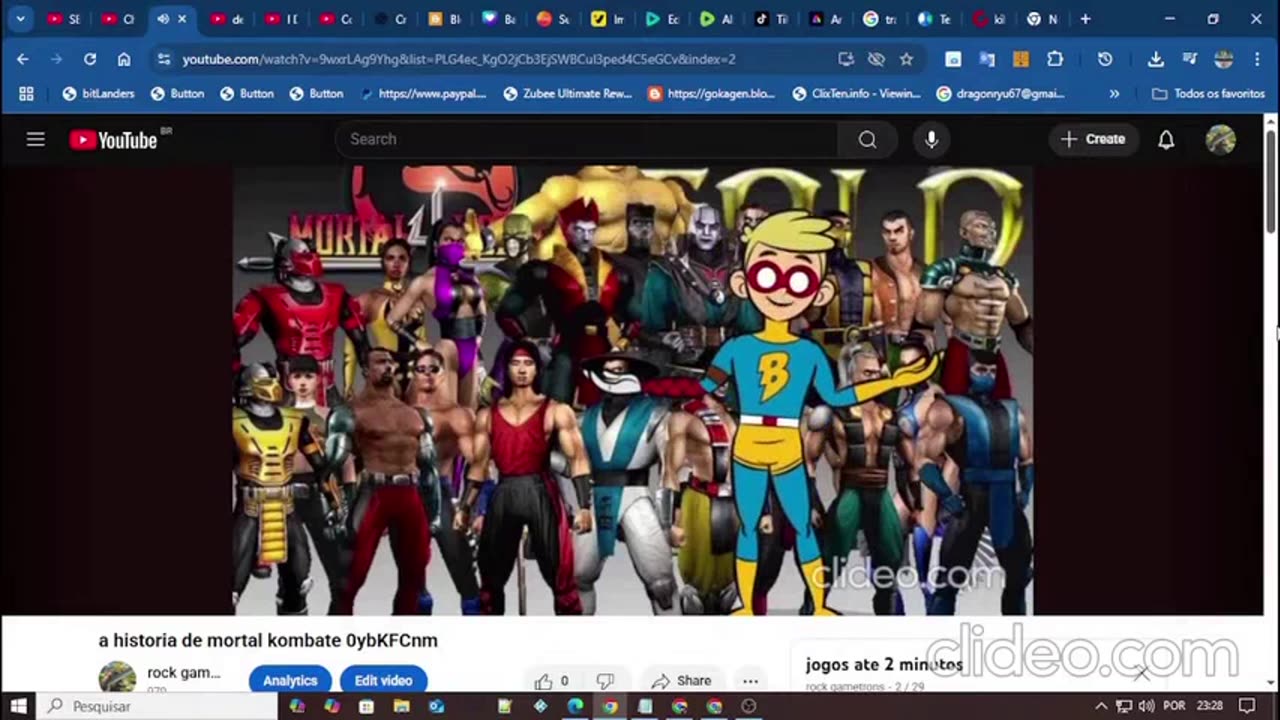The width and height of the screenshot is (1280, 720).
Task: Open the ClixTen.info bookmark
Action: 856,93
